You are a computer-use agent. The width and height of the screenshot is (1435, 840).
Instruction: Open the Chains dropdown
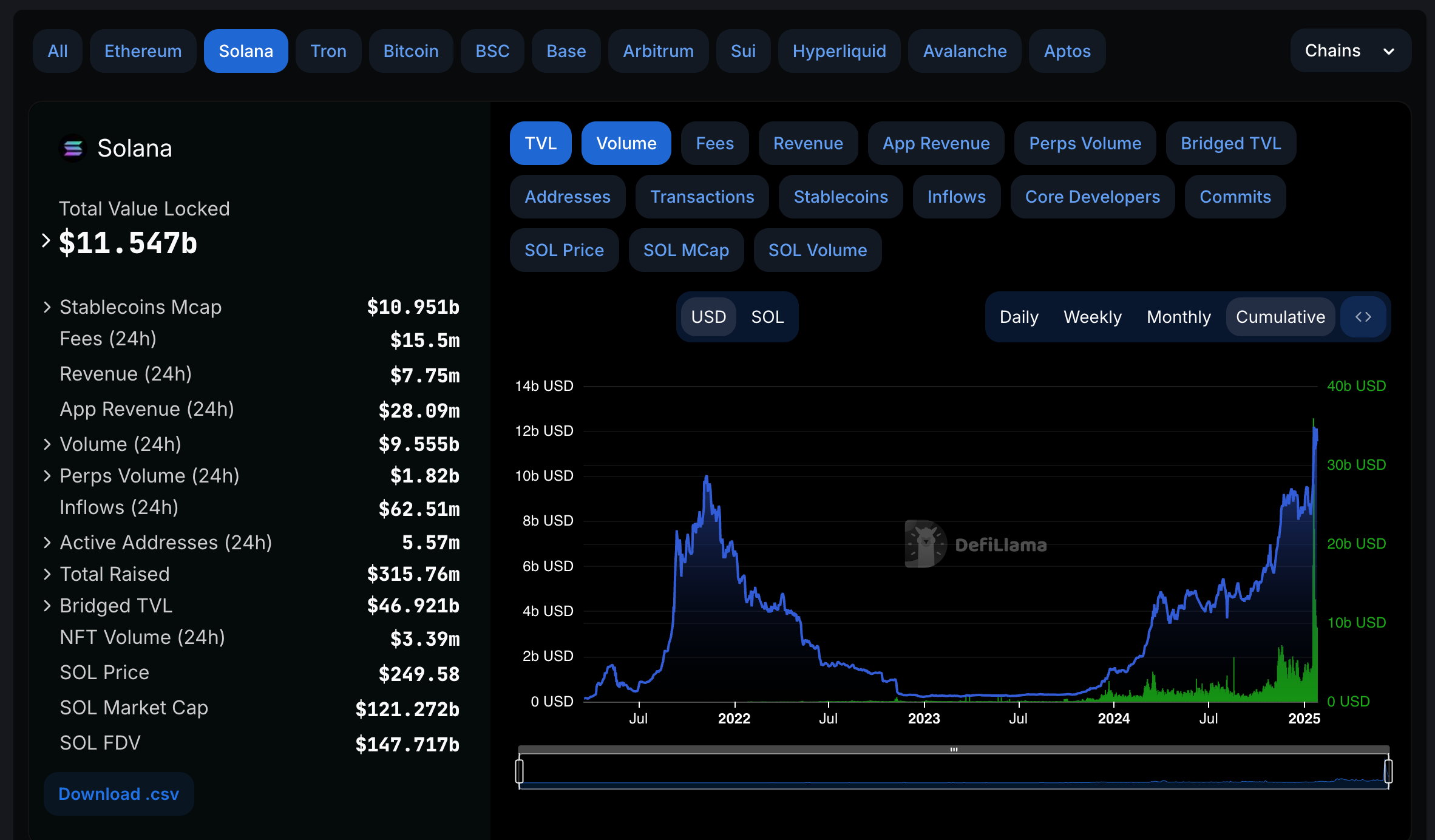click(x=1350, y=51)
